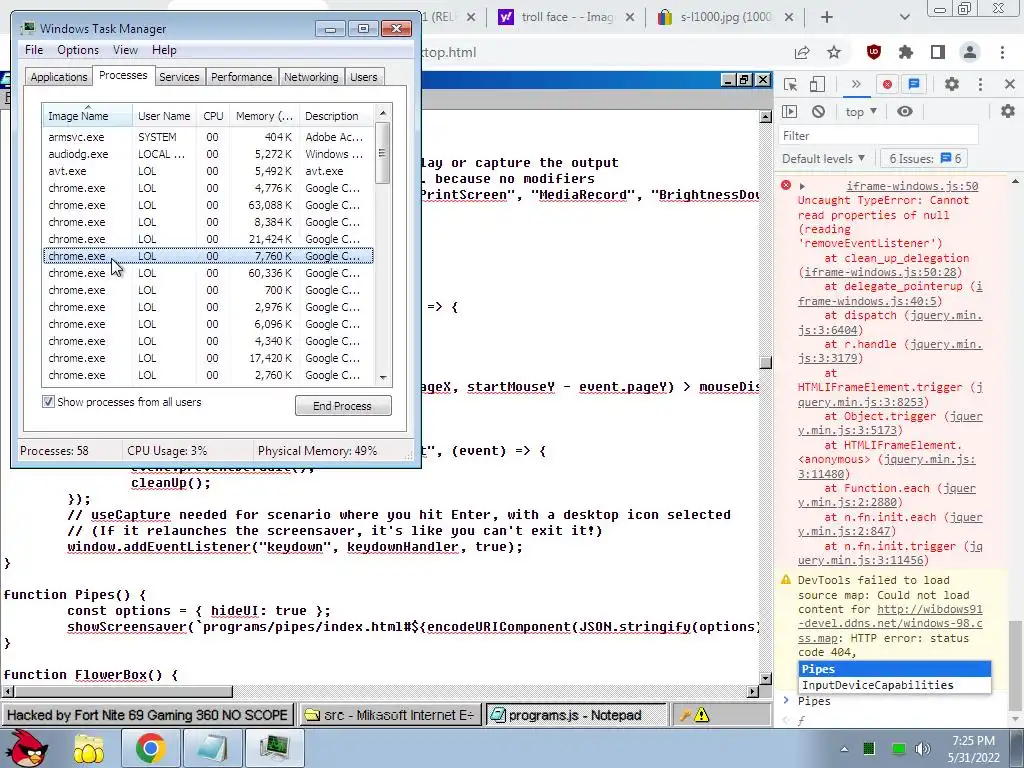Image resolution: width=1024 pixels, height=768 pixels.
Task: Click the console Filter input field
Action: click(878, 136)
